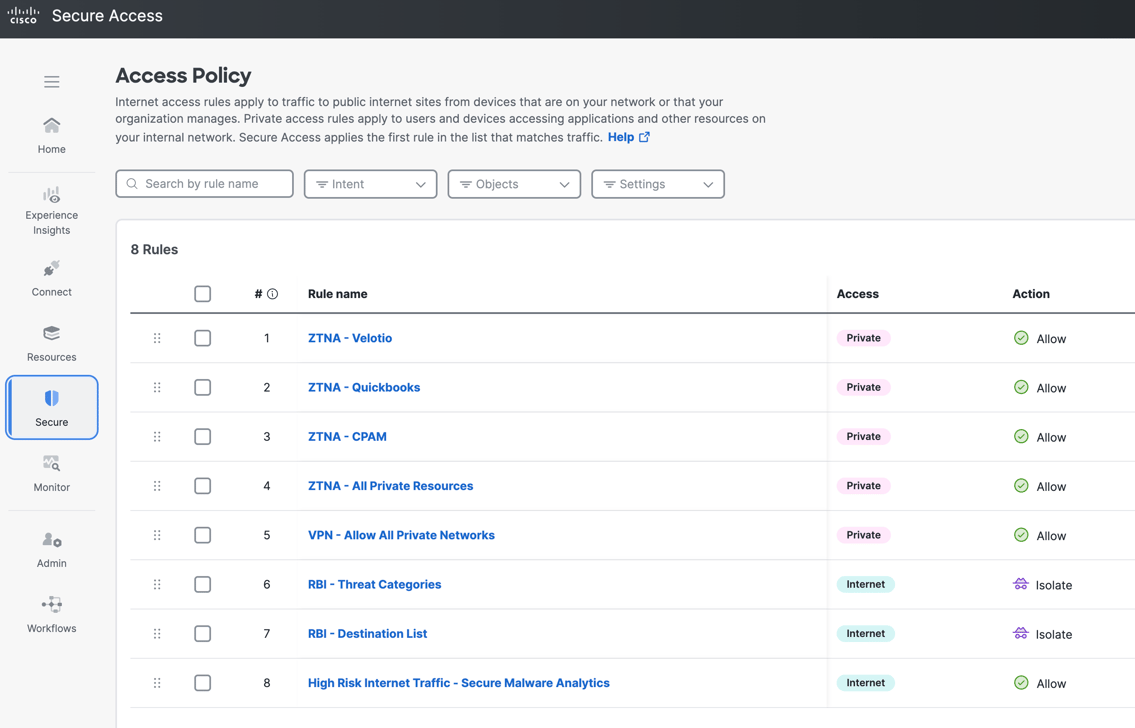Click Internet badge for RBI - Destination List

tap(866, 633)
